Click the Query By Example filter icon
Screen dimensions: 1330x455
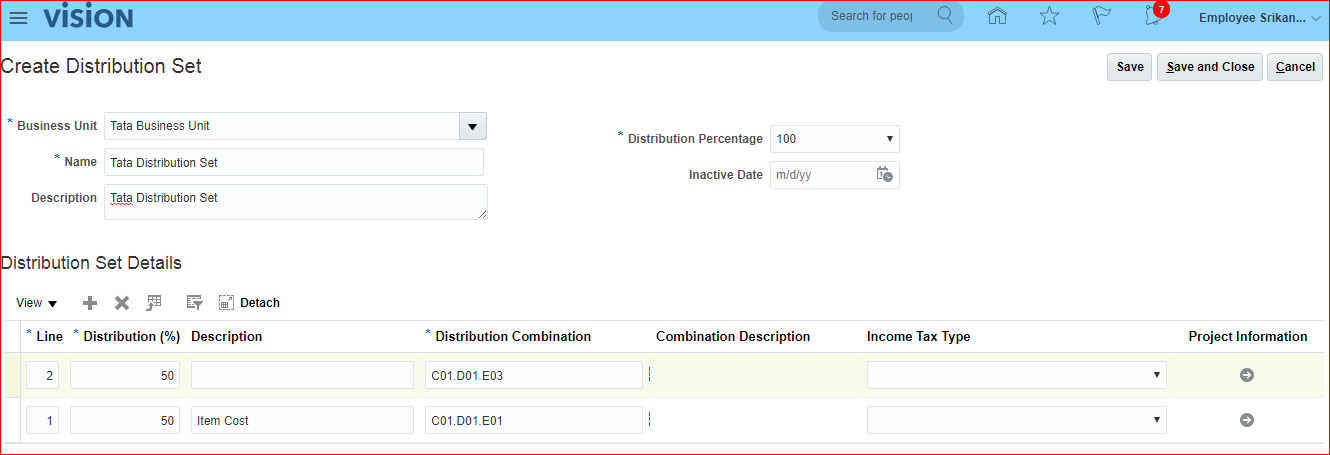click(x=194, y=303)
